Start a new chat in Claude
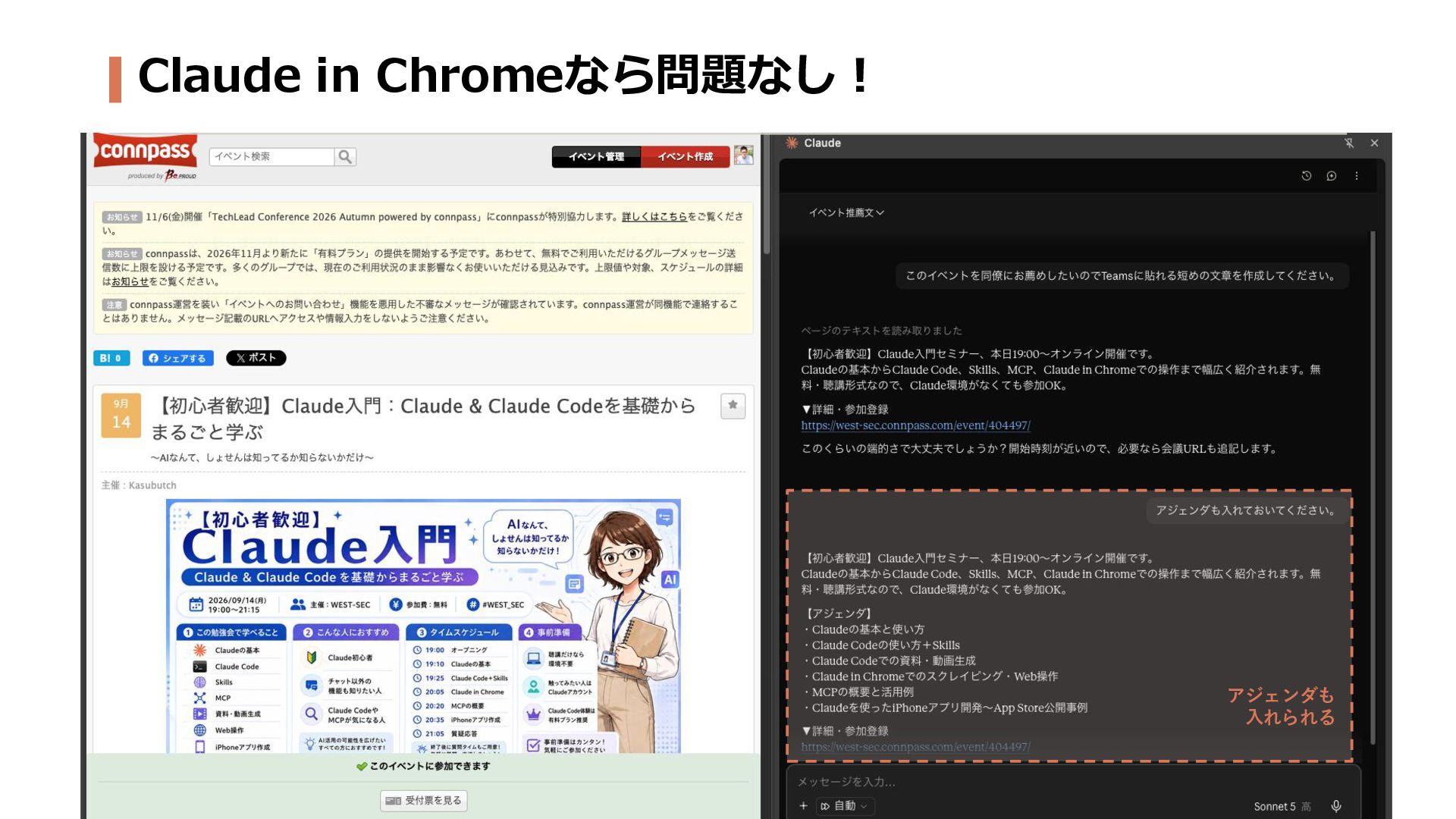This screenshot has width=1456, height=819. [x=1331, y=176]
